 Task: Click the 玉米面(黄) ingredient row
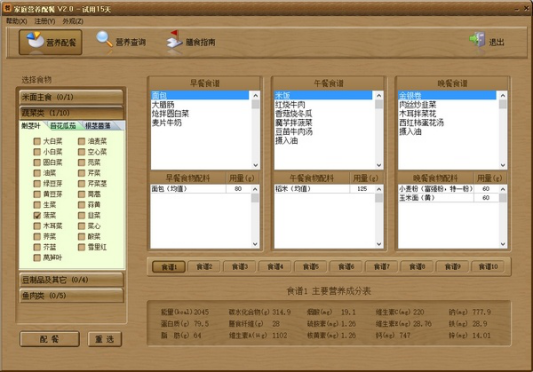click(448, 198)
